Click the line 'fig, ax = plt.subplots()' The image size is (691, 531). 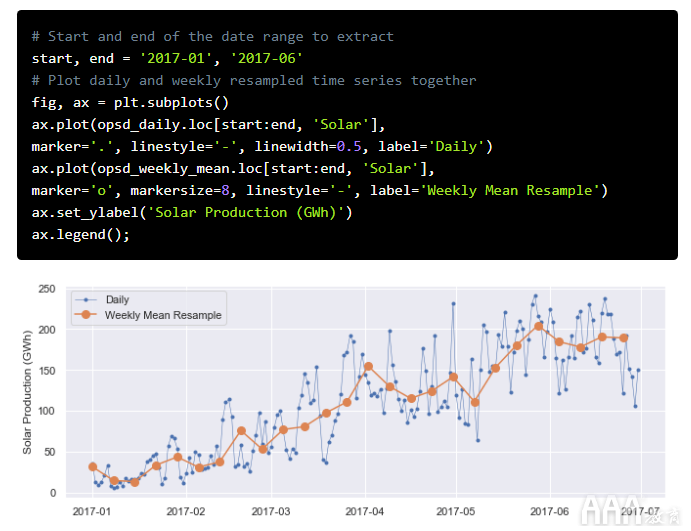[x=130, y=103]
